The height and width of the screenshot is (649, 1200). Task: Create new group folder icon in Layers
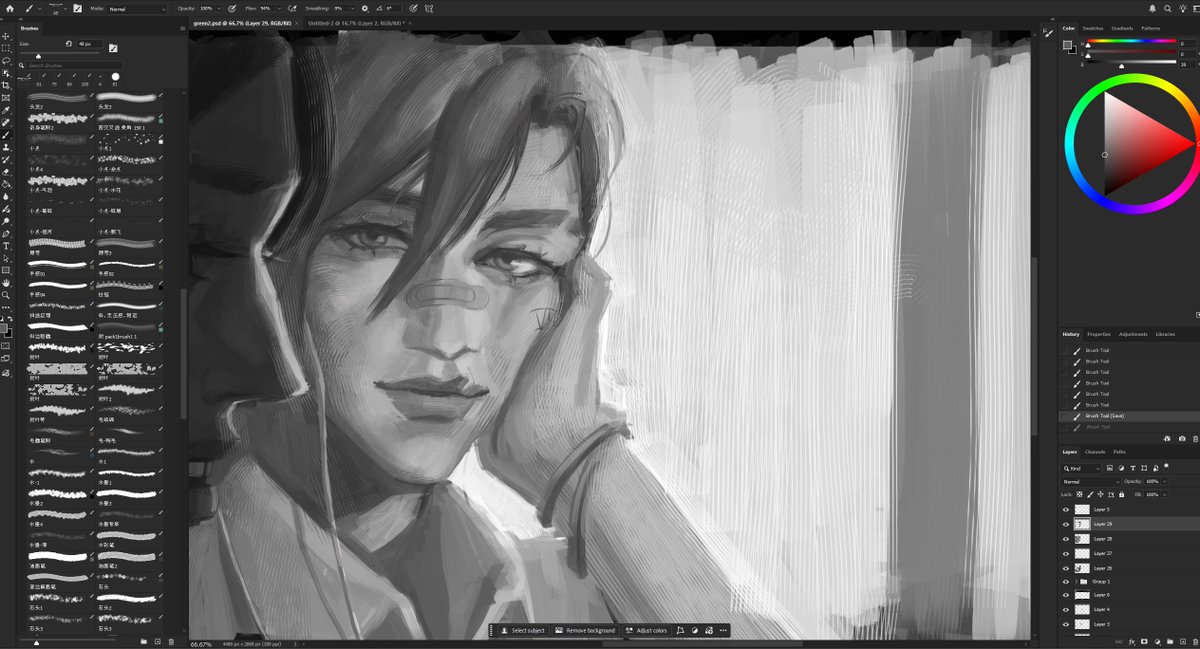click(1170, 641)
